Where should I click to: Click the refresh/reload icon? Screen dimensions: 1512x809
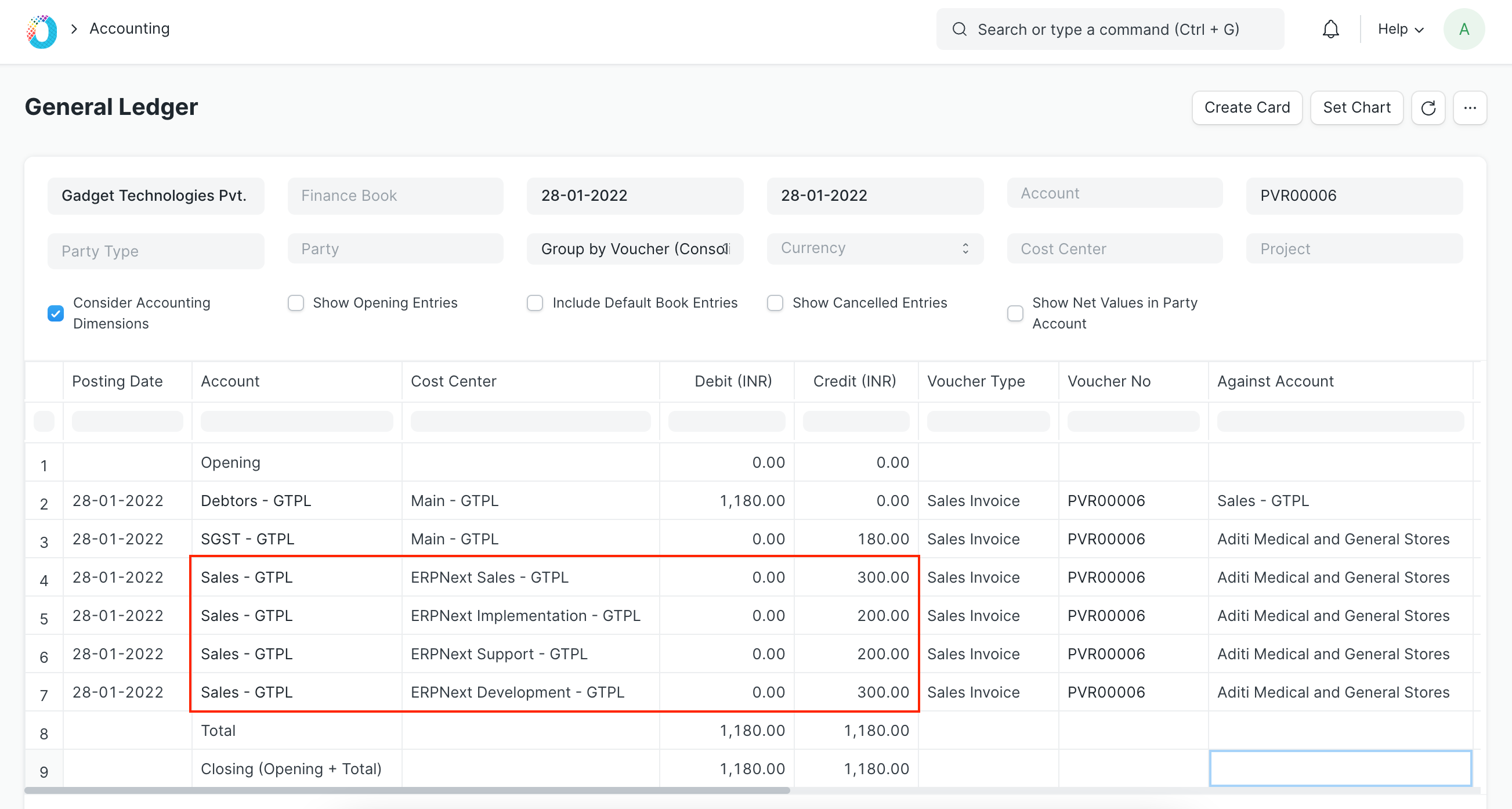1429,107
